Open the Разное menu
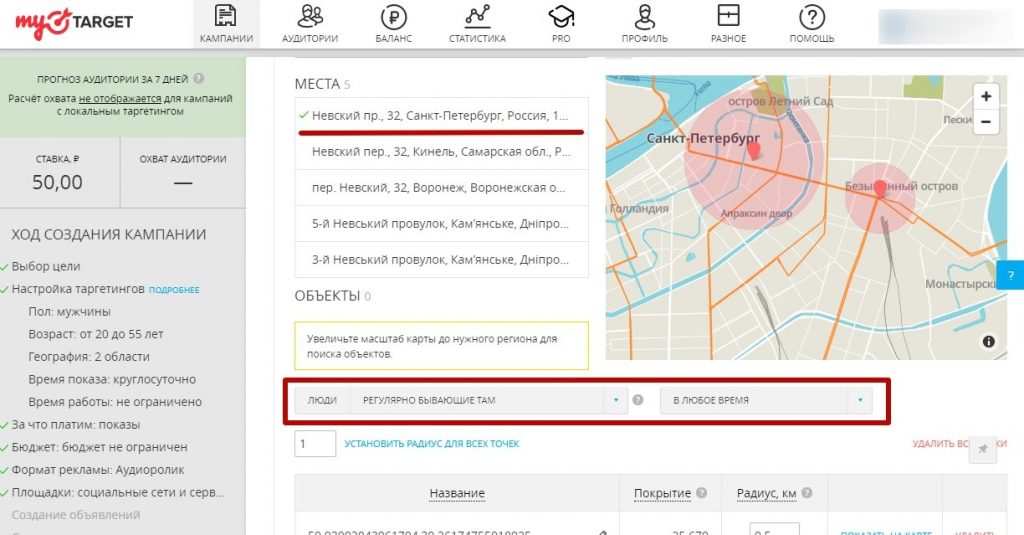 pos(728,24)
